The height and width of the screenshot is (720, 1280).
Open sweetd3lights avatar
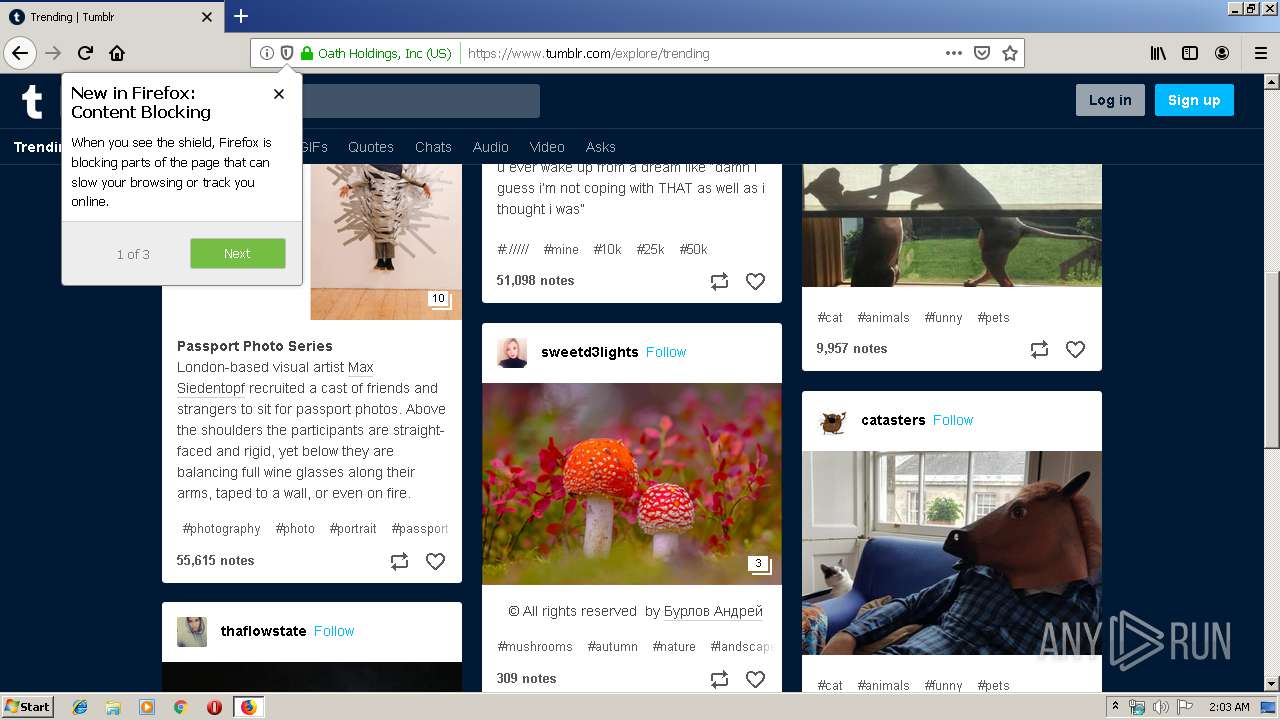[x=512, y=352]
